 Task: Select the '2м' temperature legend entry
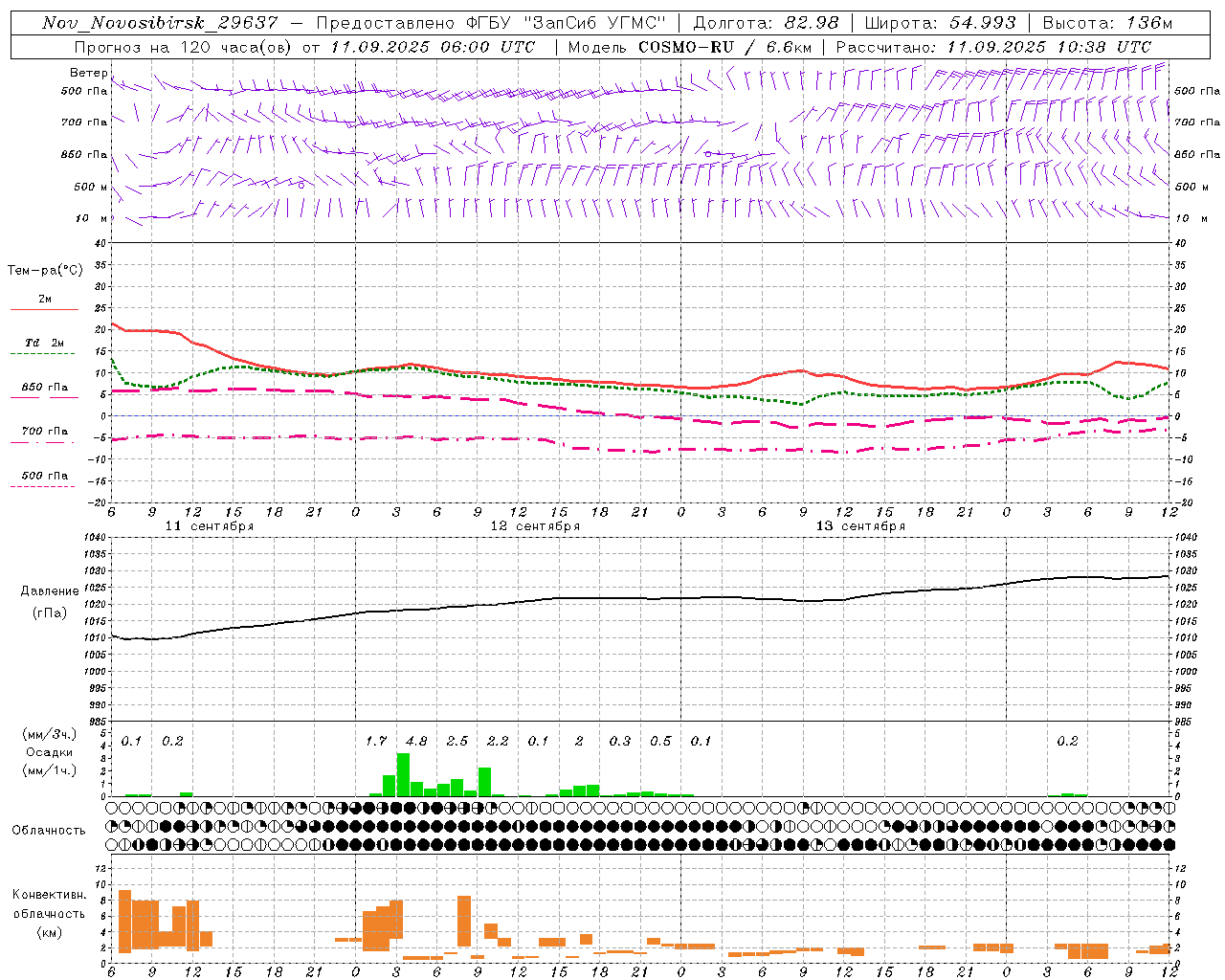point(45,300)
